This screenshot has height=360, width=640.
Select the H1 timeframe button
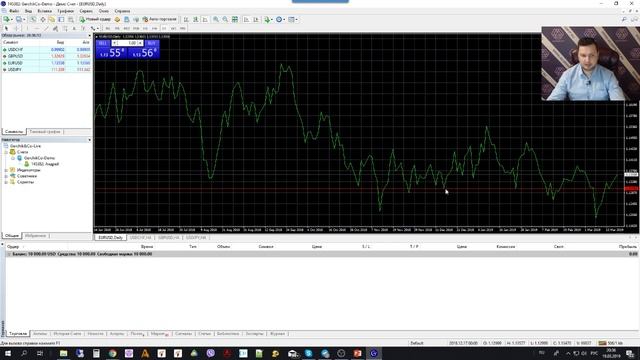[x=145, y=28]
